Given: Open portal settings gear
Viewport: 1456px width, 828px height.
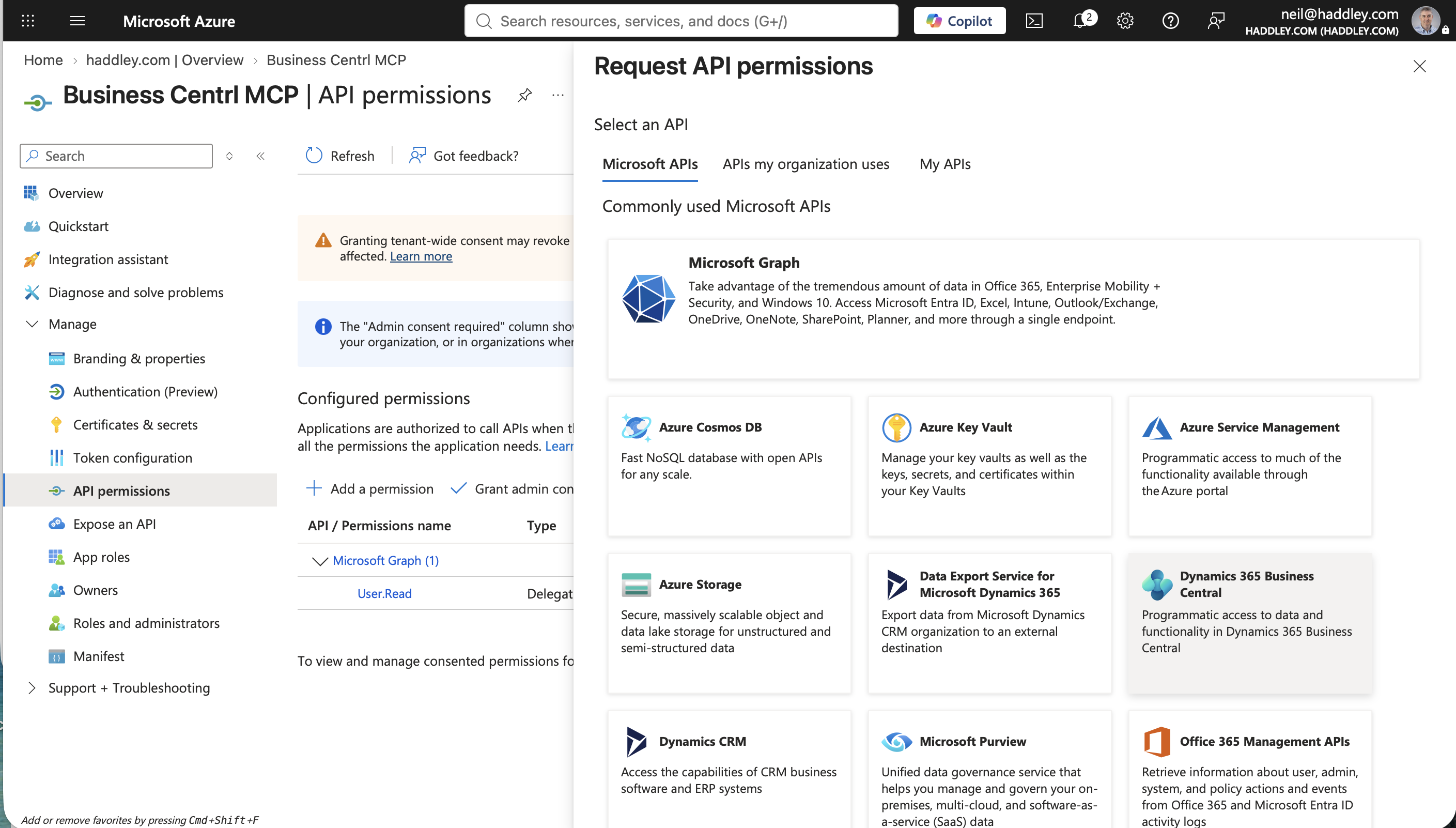Looking at the screenshot, I should click(1125, 21).
